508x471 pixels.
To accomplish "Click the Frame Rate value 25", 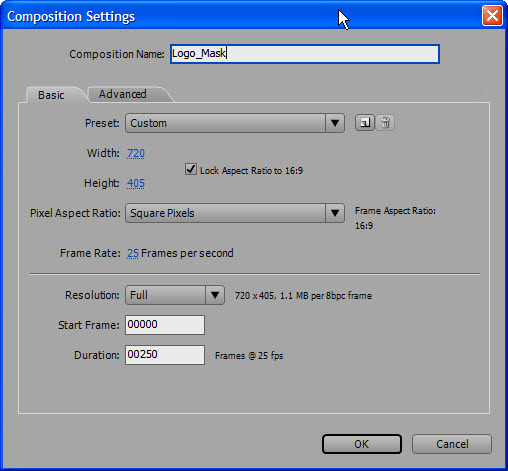I will pos(133,253).
